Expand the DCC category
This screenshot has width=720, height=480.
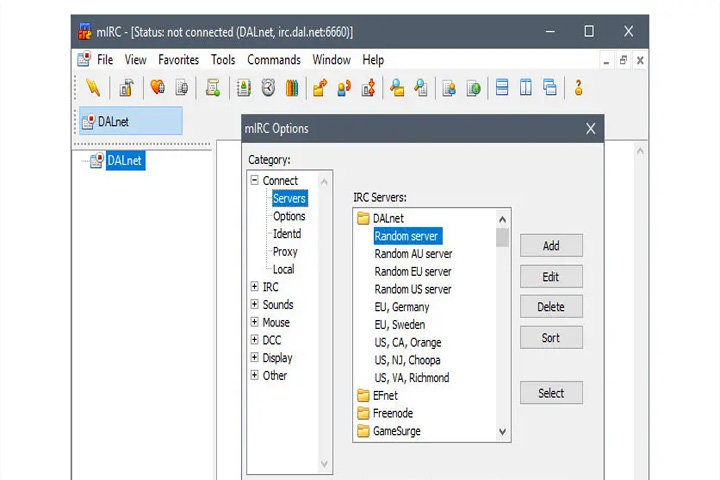pyautogui.click(x=254, y=339)
